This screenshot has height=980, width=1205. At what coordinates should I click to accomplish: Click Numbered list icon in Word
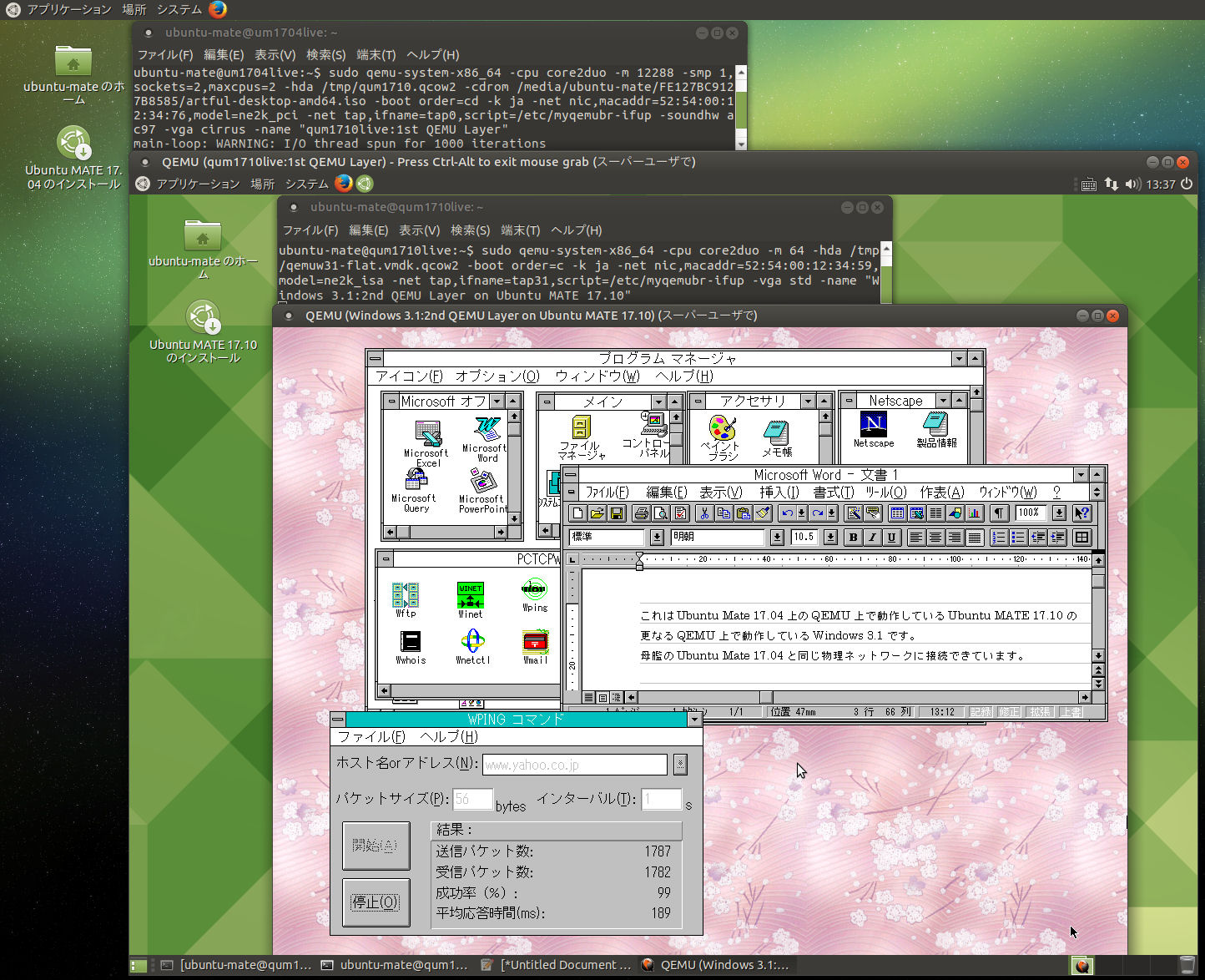[999, 537]
